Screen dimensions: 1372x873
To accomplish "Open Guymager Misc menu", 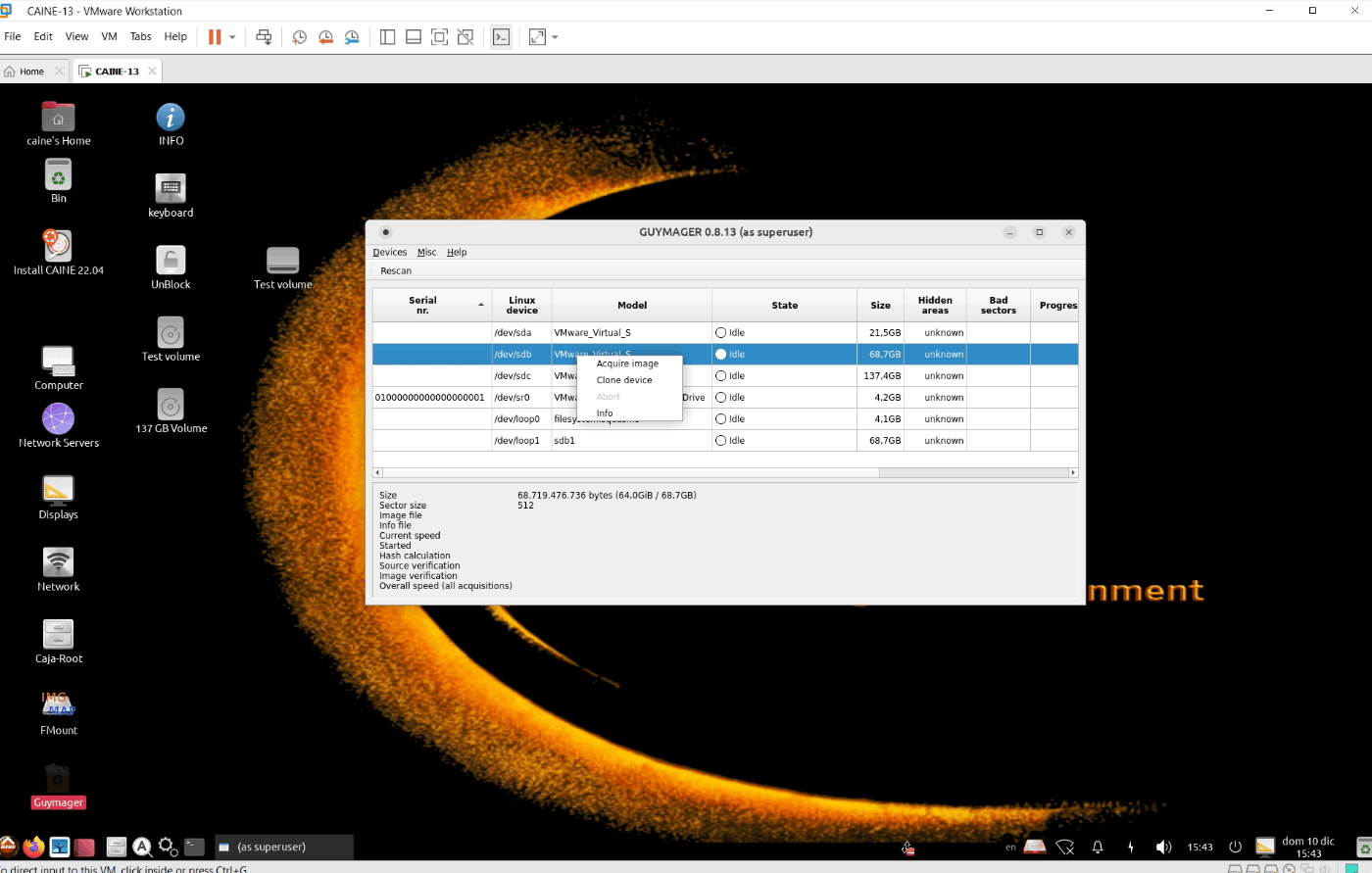I will 426,252.
